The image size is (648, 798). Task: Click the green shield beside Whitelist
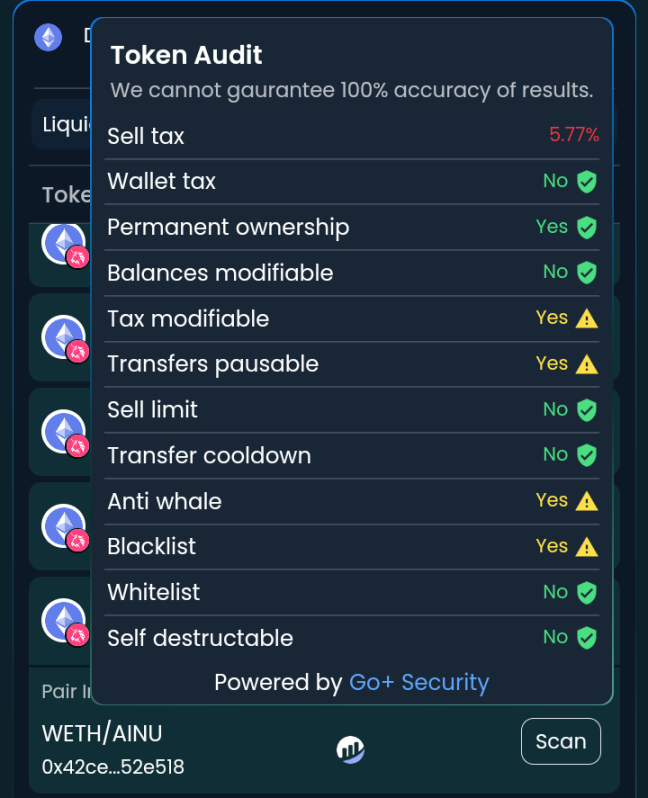pyautogui.click(x=587, y=593)
